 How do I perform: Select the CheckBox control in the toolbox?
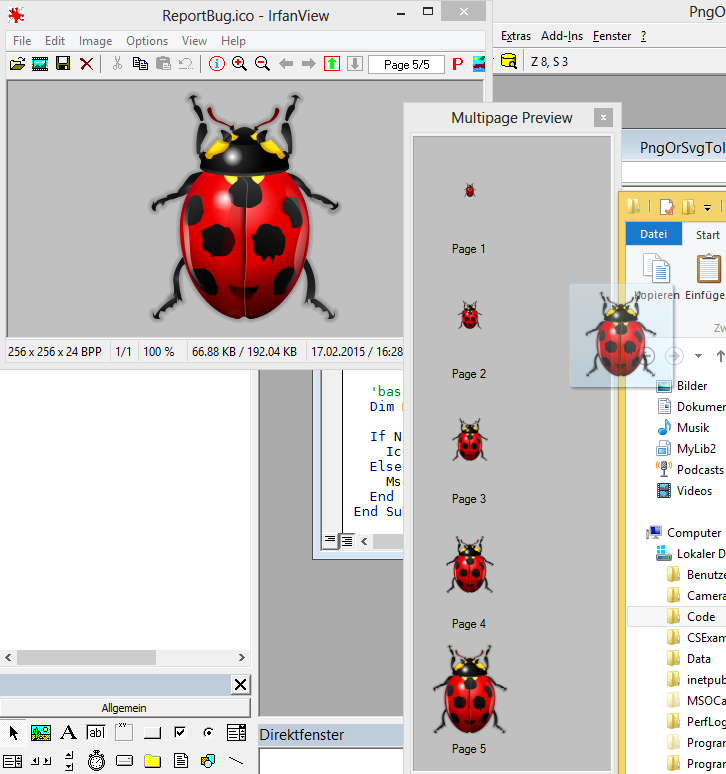point(180,733)
